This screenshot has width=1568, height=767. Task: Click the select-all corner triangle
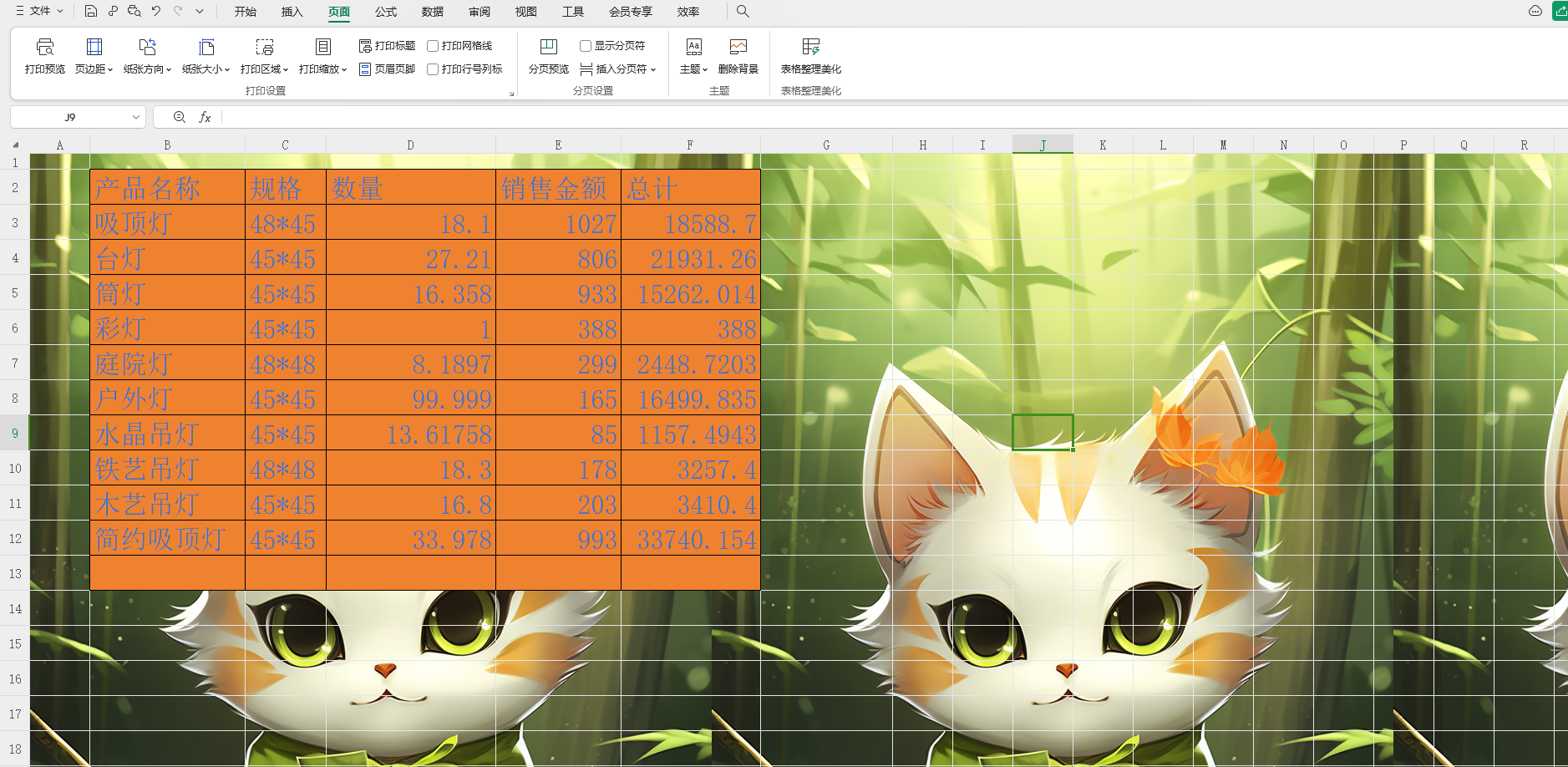pos(17,145)
